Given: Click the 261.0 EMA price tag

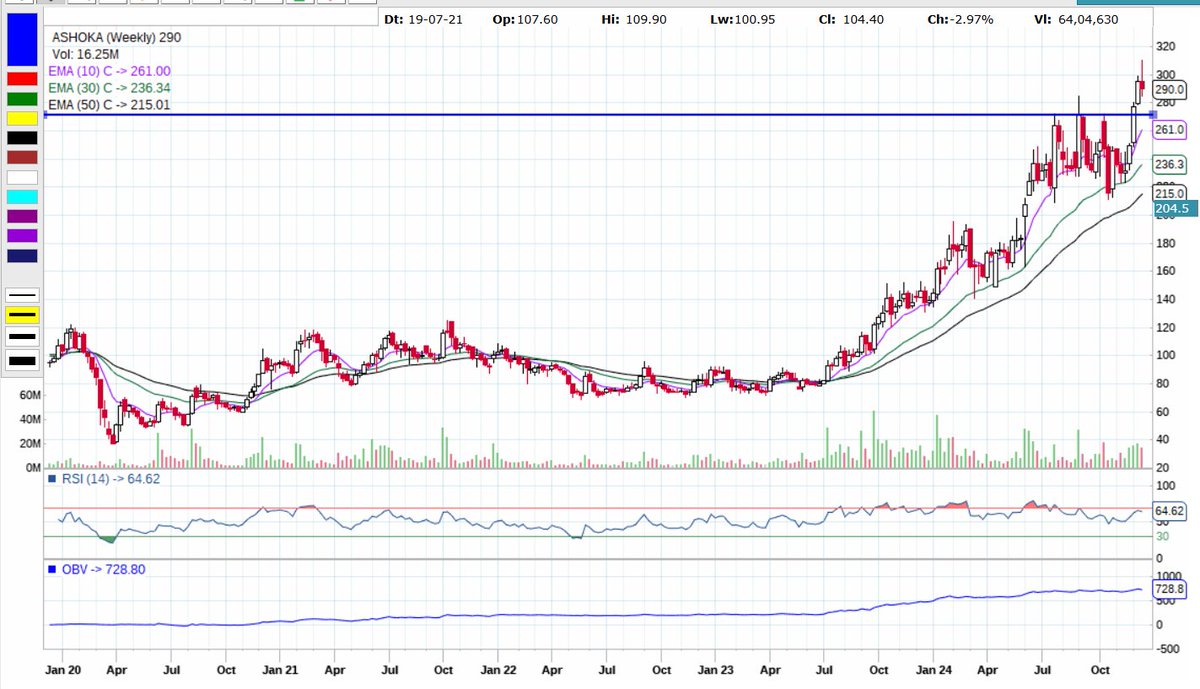Looking at the screenshot, I should tap(1170, 130).
